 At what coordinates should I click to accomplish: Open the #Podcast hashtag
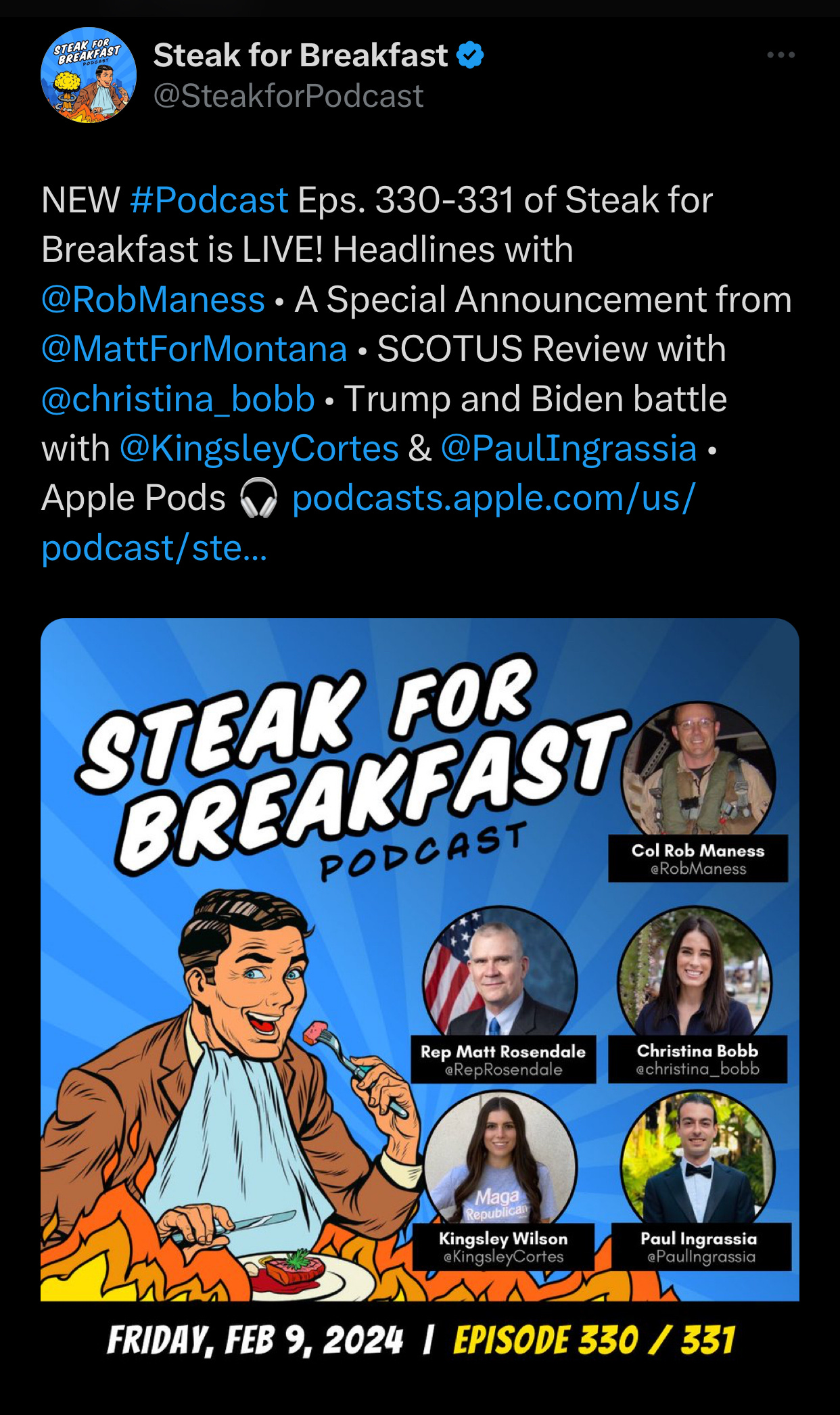[209, 200]
